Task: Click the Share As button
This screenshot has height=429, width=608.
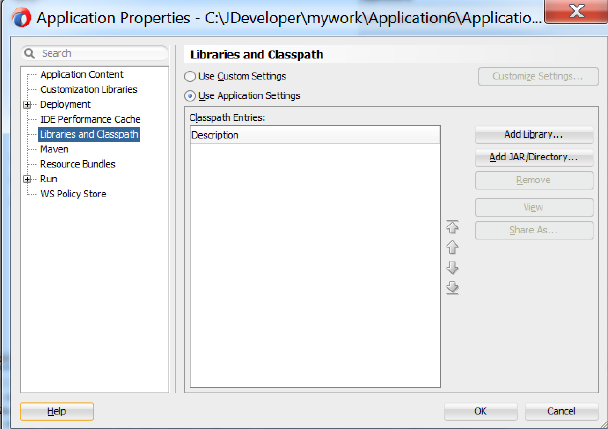Action: tap(534, 230)
